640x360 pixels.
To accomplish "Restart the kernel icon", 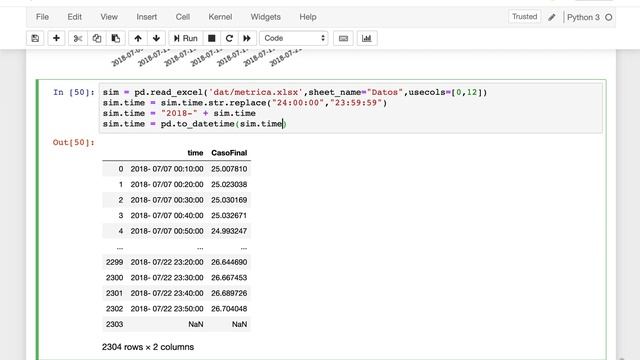I will [x=229, y=38].
